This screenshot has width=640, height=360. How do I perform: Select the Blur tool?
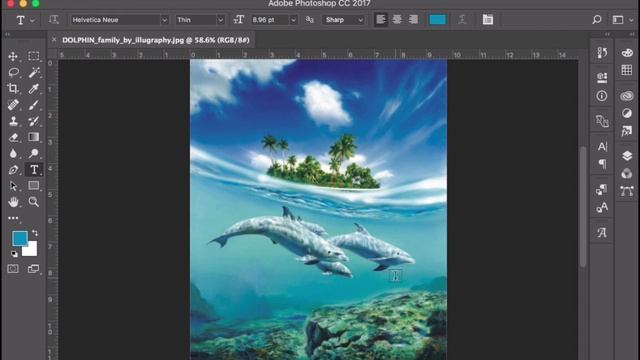click(13, 153)
